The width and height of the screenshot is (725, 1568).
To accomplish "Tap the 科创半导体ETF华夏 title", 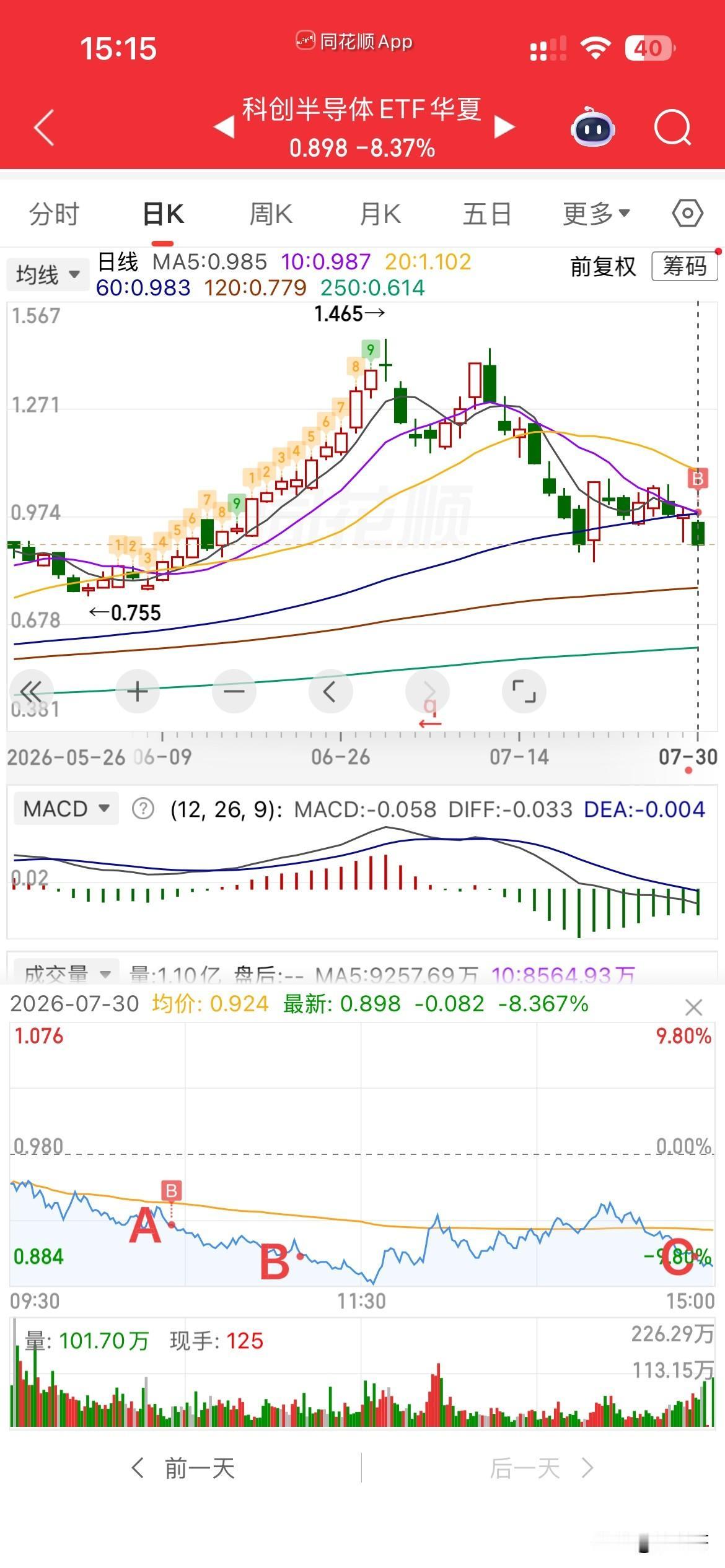I will pos(361,110).
